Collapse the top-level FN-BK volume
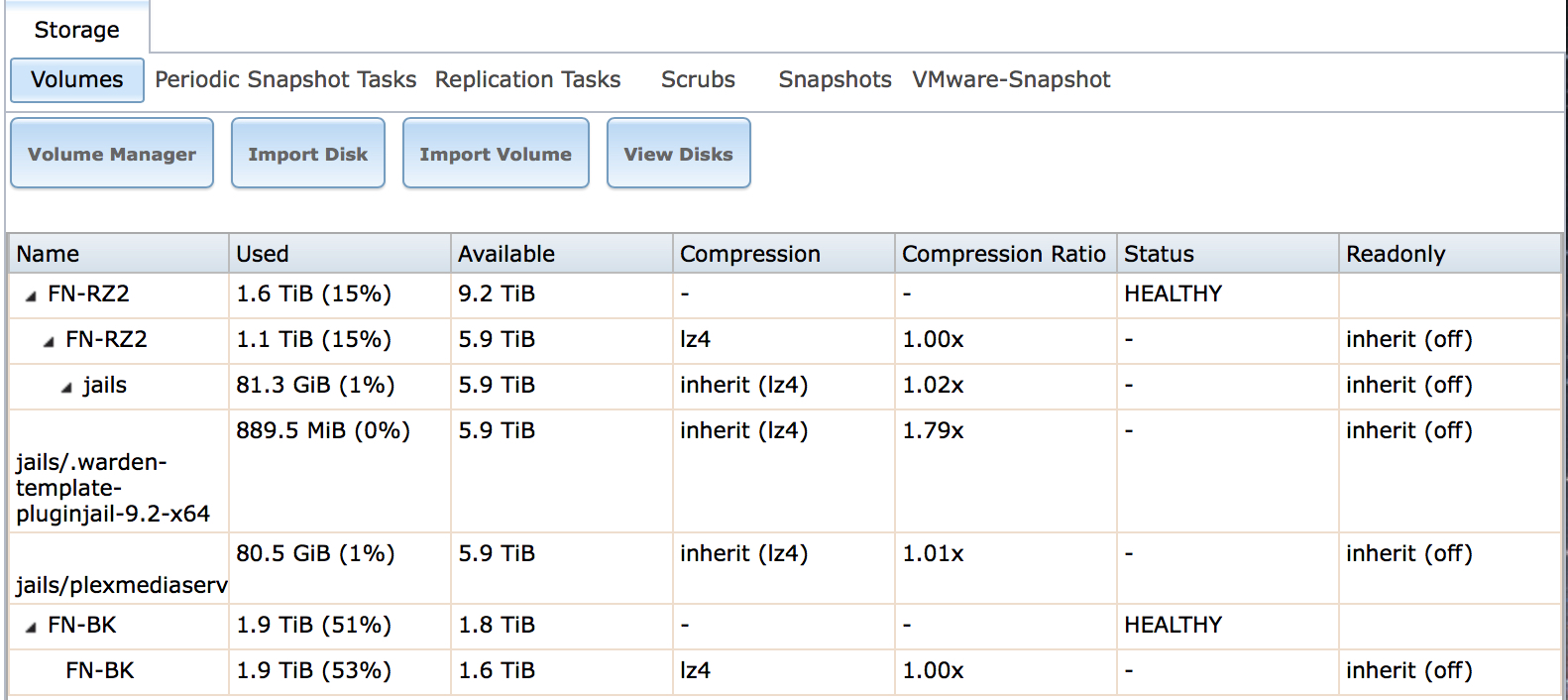 [x=31, y=627]
